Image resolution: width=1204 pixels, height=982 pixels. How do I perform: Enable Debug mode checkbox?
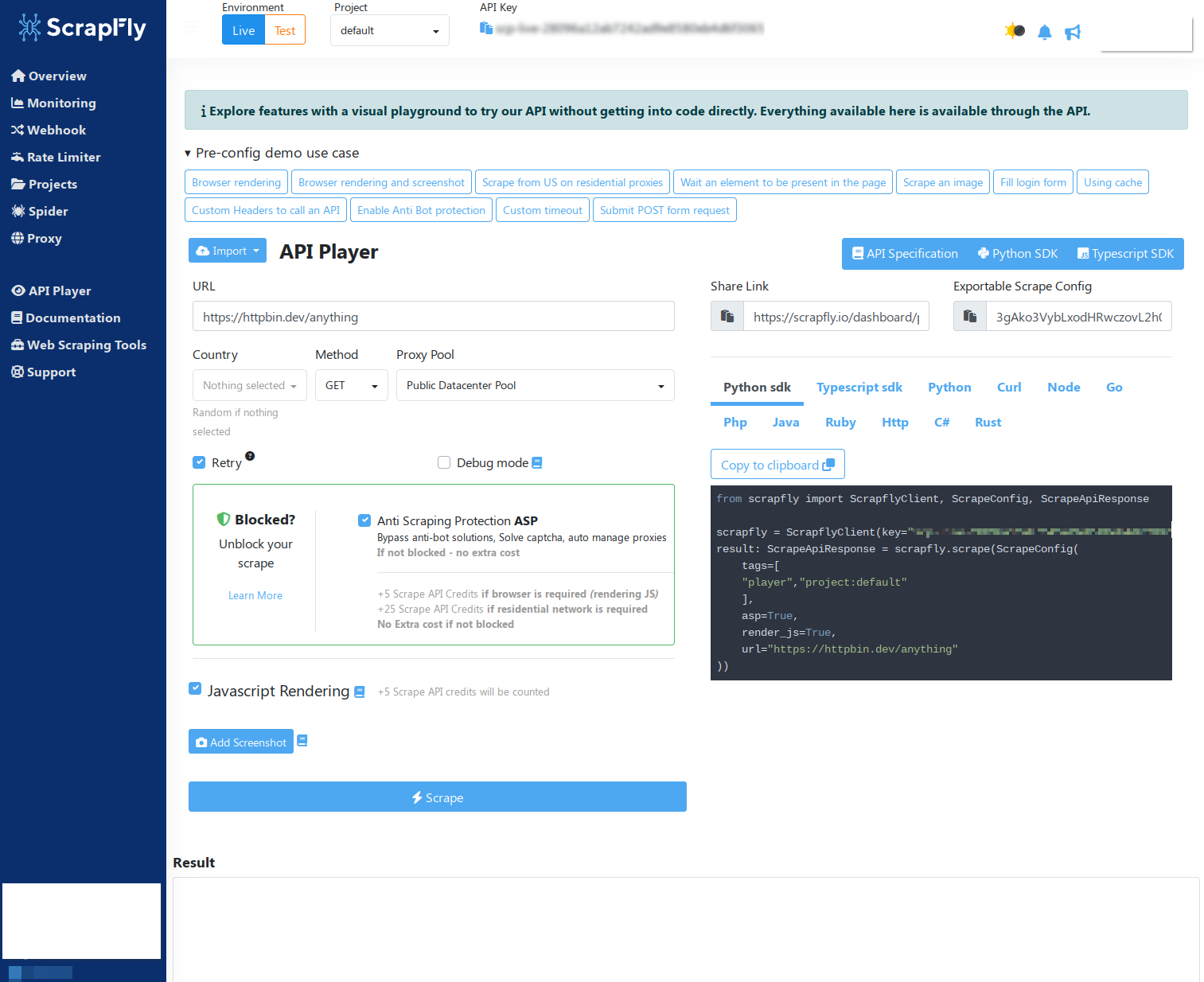(x=444, y=462)
